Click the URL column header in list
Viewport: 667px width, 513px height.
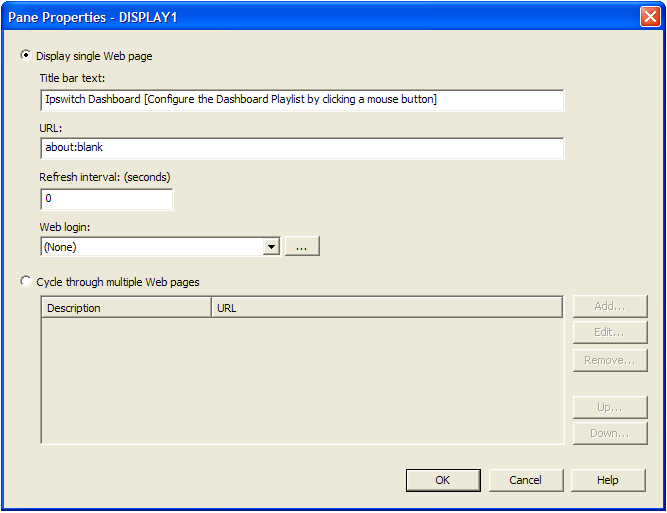pyautogui.click(x=386, y=308)
